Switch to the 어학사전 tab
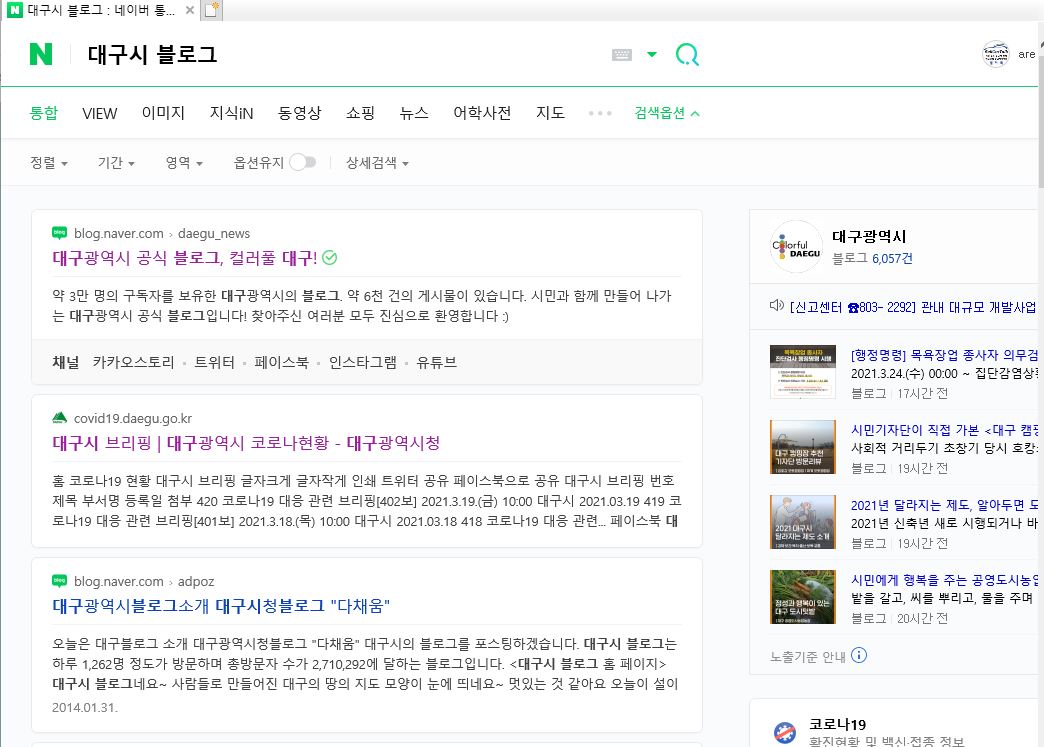Viewport: 1044px width, 747px height. click(482, 113)
